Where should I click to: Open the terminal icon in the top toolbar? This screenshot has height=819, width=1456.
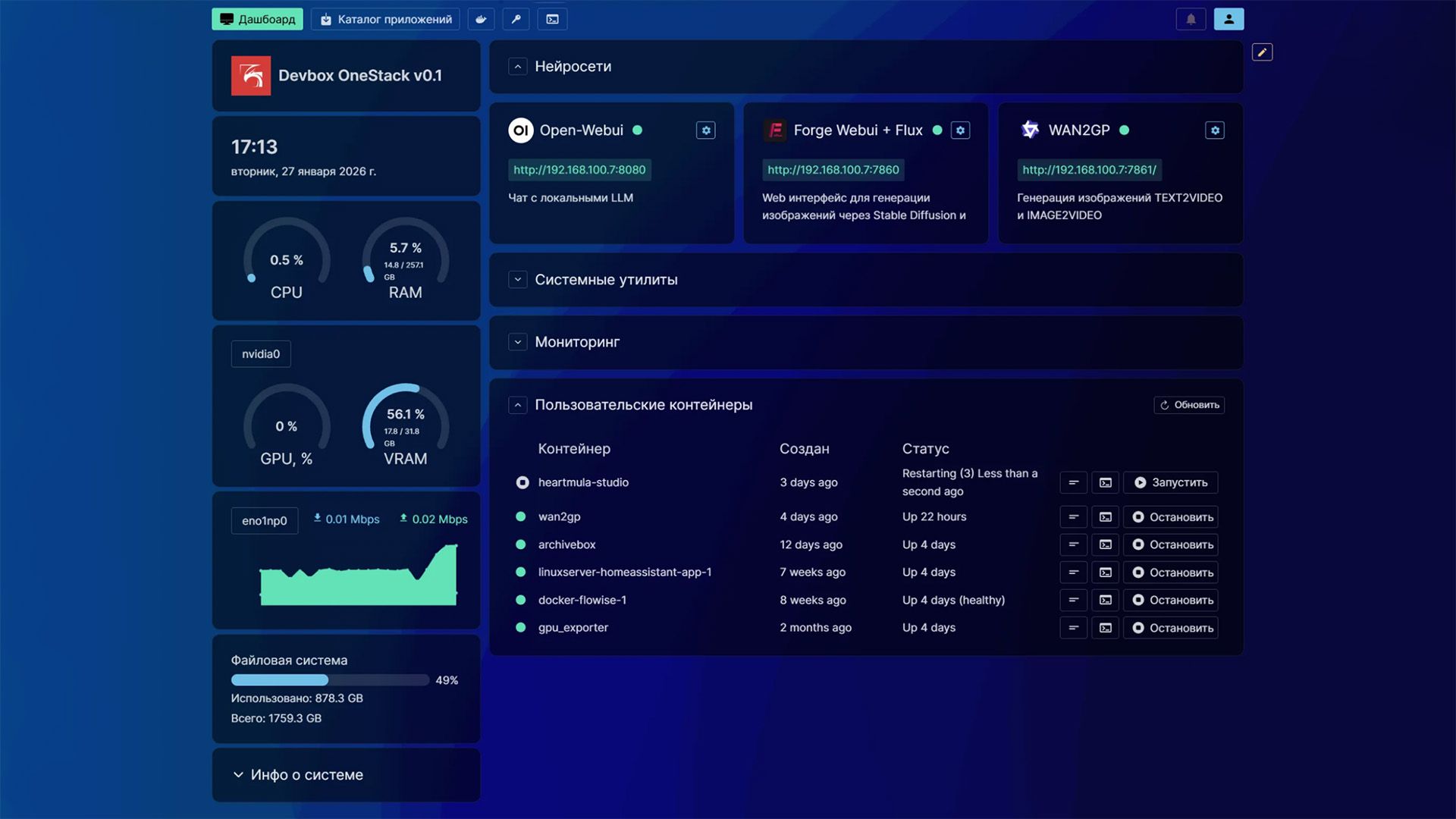click(x=552, y=19)
